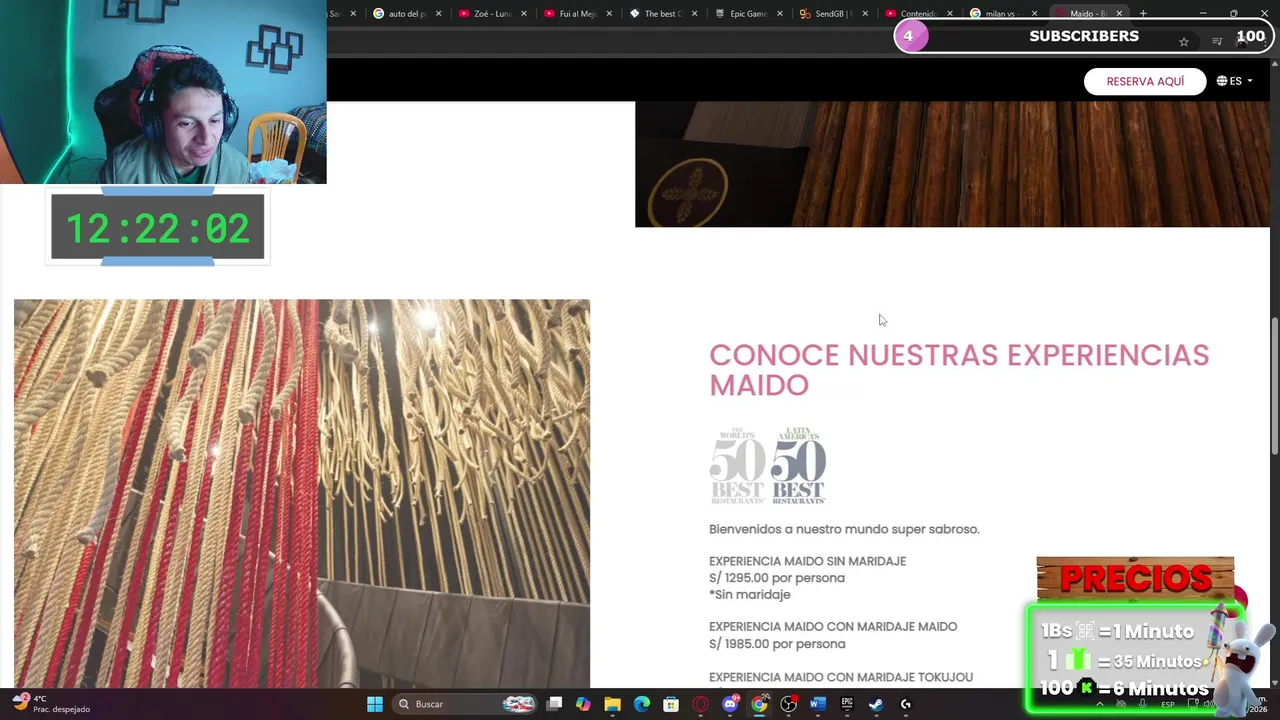Open OBS Studio from the taskbar
This screenshot has height=720, width=1280.
[788, 704]
